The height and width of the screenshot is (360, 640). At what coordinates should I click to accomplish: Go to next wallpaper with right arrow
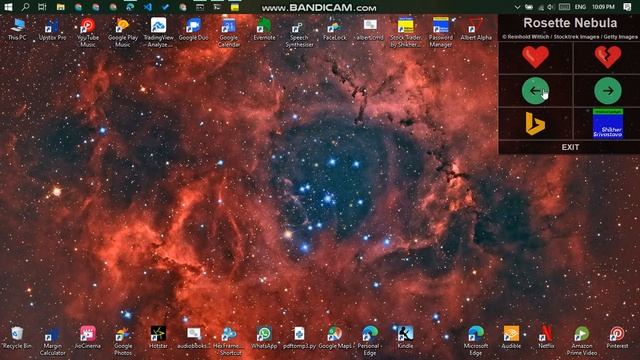coord(608,91)
